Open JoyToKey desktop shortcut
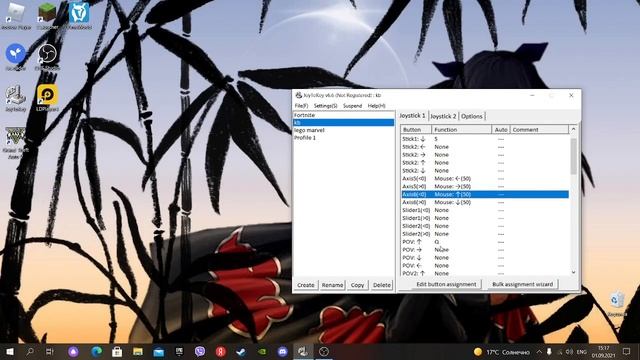The image size is (640, 360). point(16,98)
